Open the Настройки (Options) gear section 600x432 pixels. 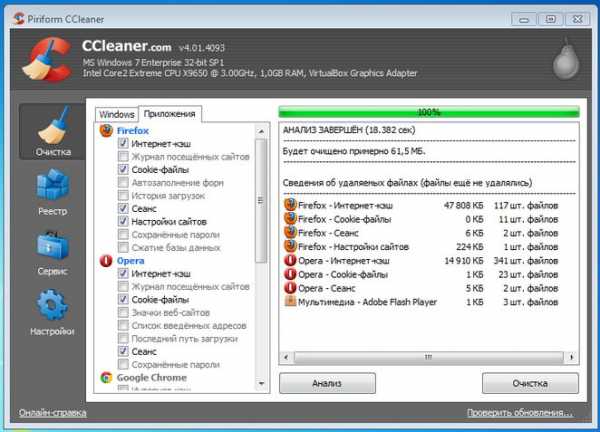click(x=52, y=313)
